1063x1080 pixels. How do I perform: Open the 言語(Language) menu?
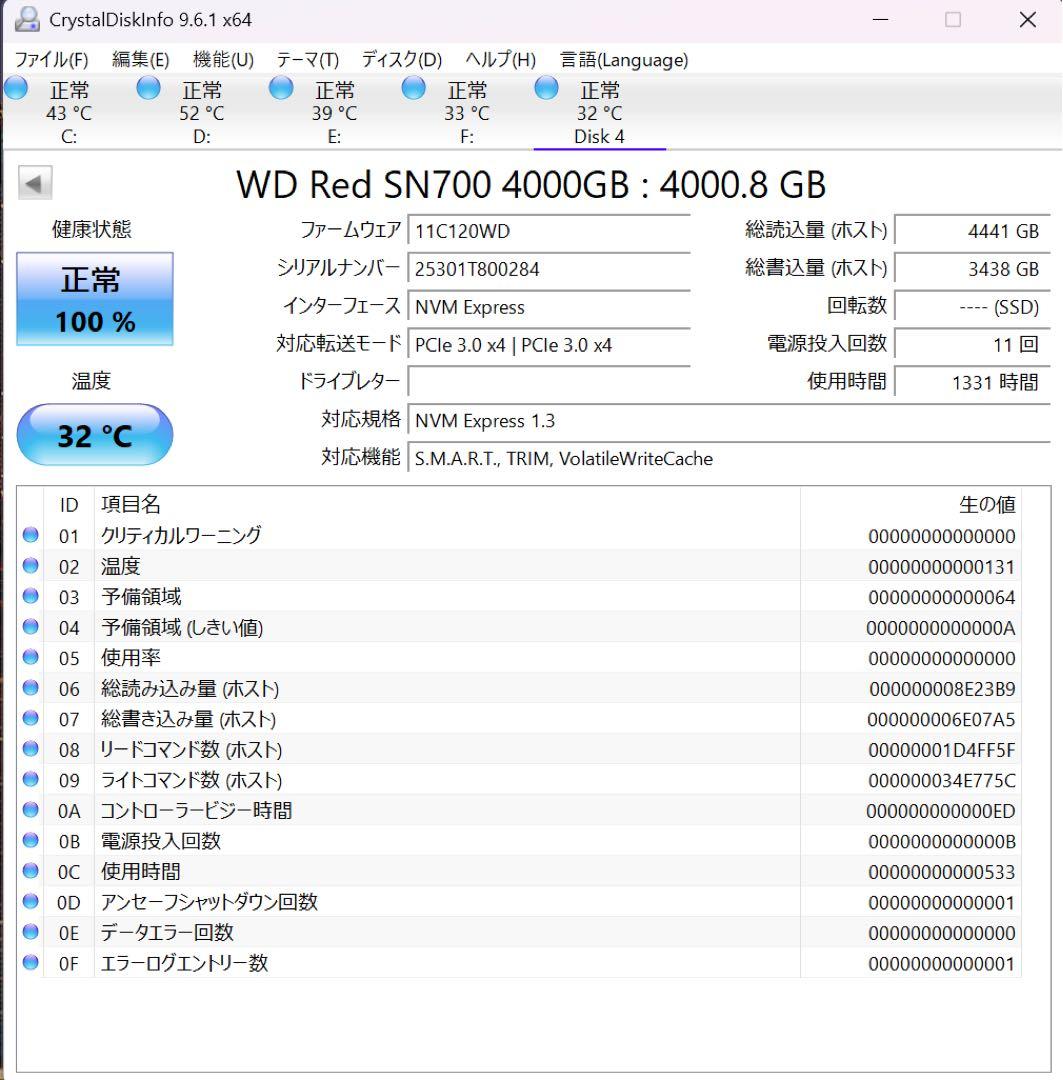click(623, 60)
